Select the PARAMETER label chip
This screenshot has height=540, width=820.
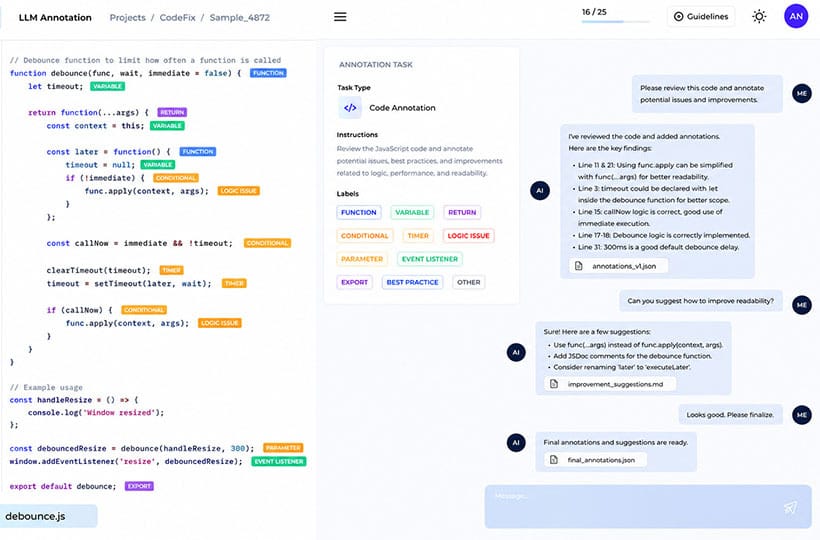pyautogui.click(x=362, y=259)
